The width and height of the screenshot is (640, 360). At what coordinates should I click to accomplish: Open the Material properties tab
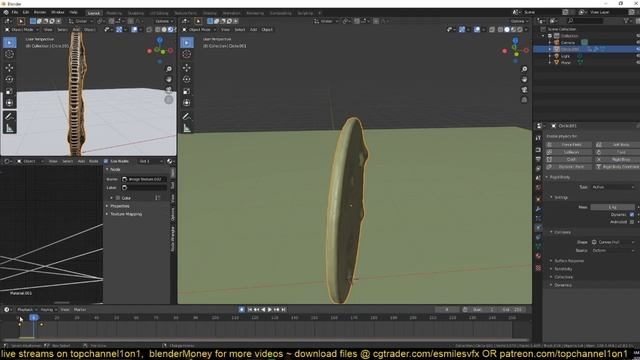pos(538,256)
